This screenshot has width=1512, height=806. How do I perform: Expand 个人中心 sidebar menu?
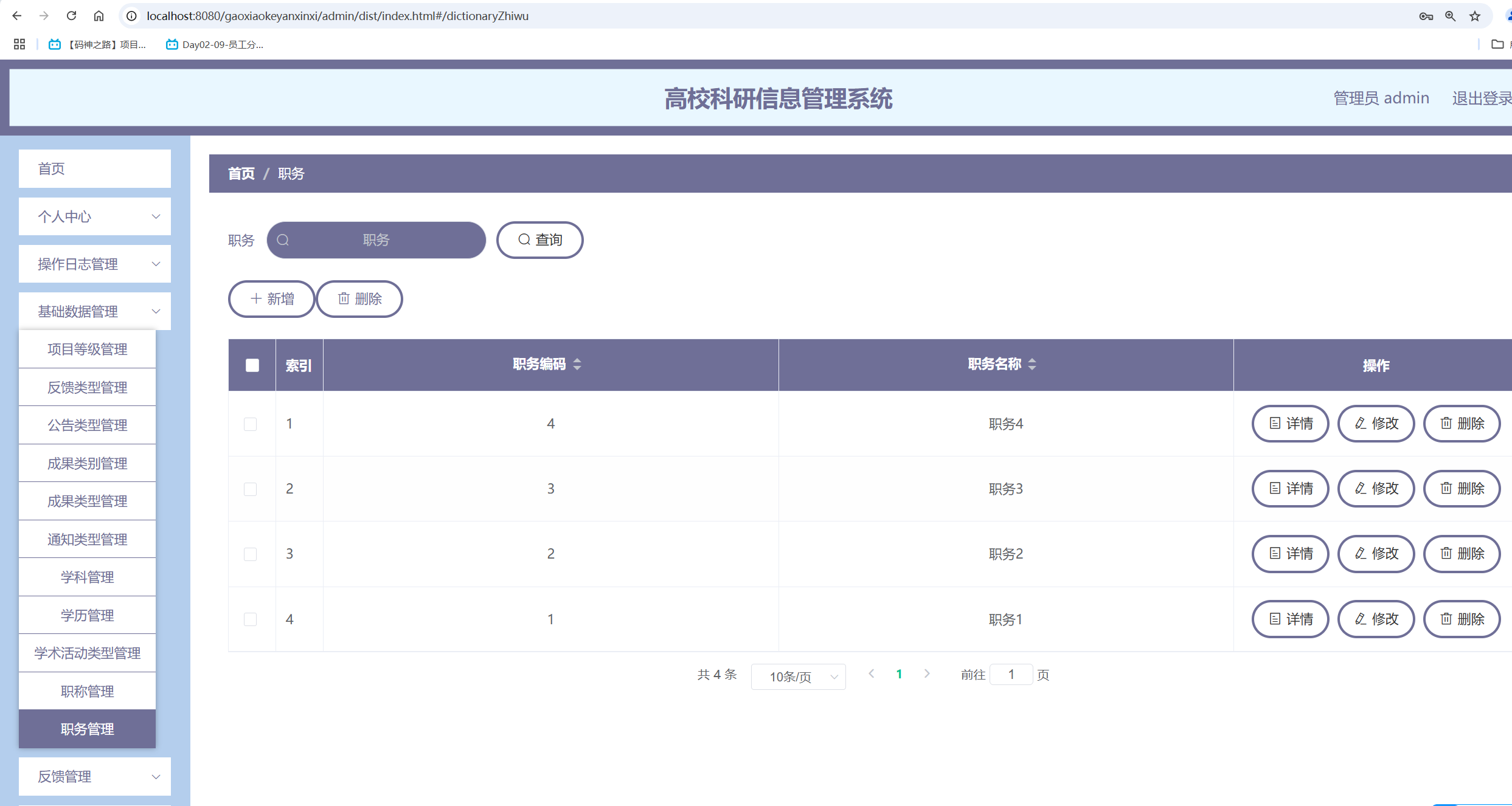(95, 216)
